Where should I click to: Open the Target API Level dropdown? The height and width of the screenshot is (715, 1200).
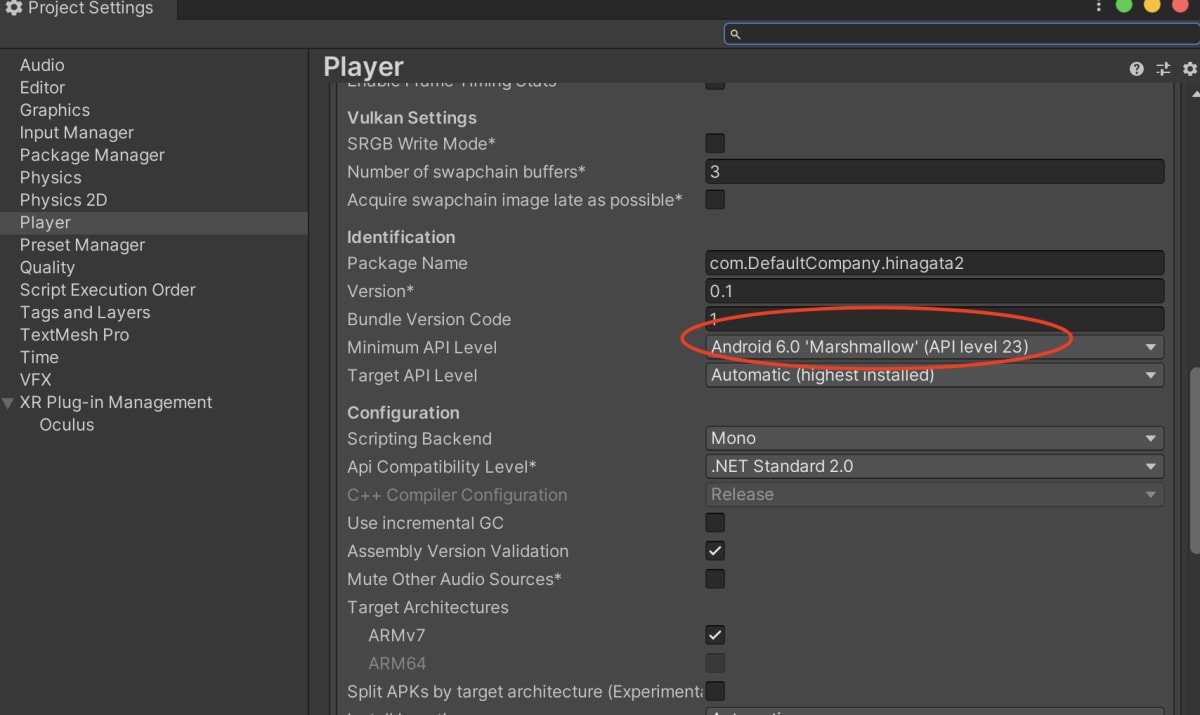click(x=935, y=375)
